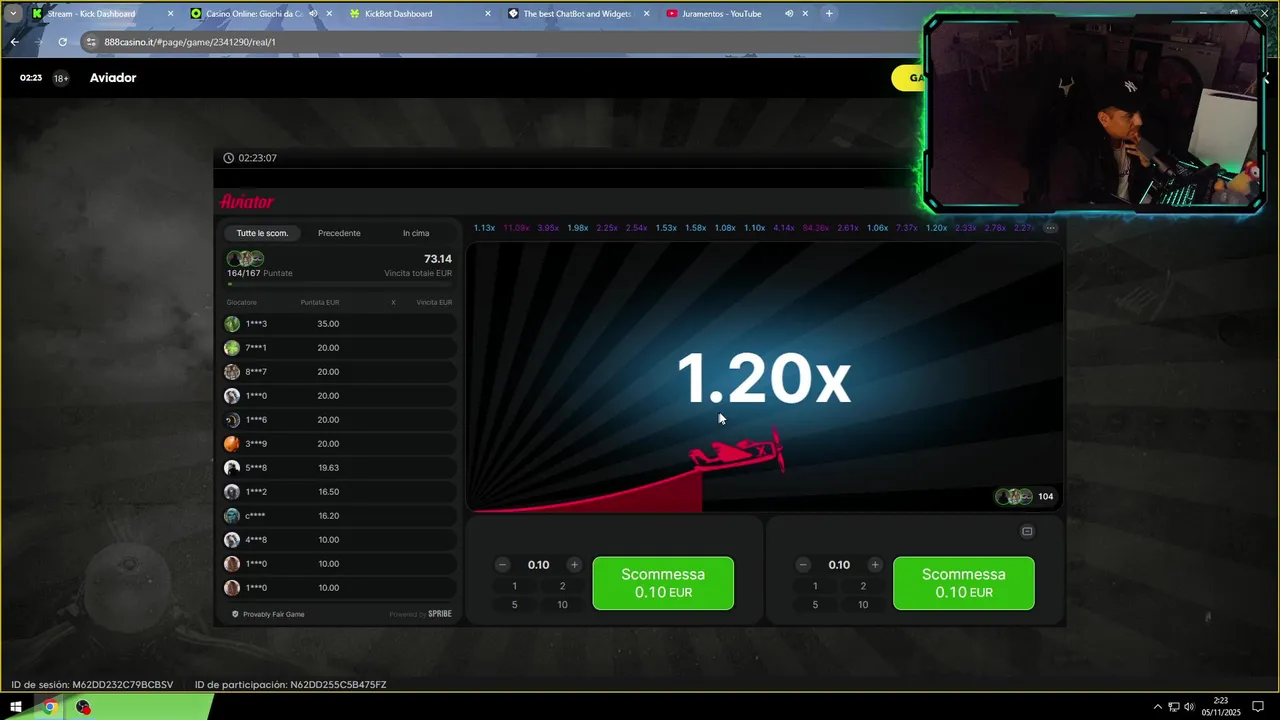Choose quick amount 10 in left bet panel

tap(562, 604)
